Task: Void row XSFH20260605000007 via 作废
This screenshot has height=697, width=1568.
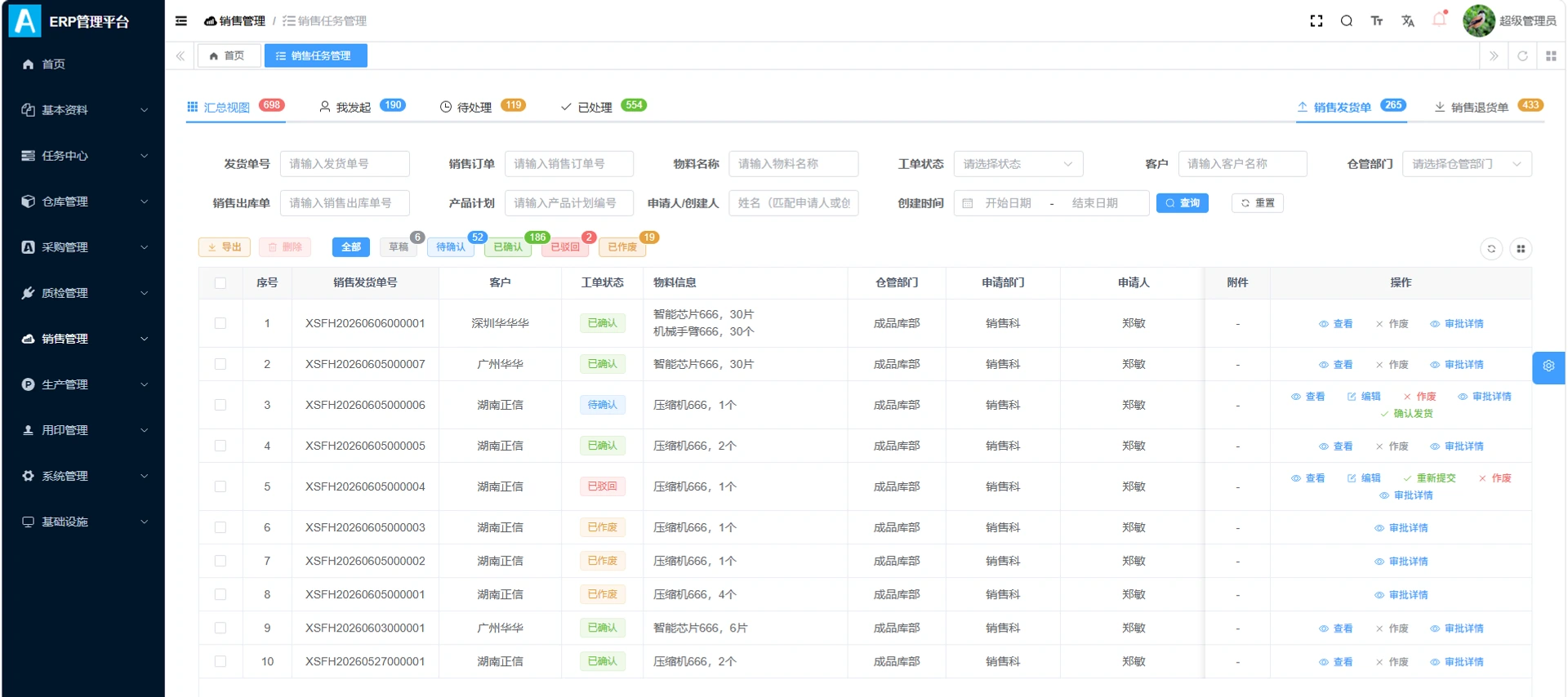Action: [x=1392, y=365]
